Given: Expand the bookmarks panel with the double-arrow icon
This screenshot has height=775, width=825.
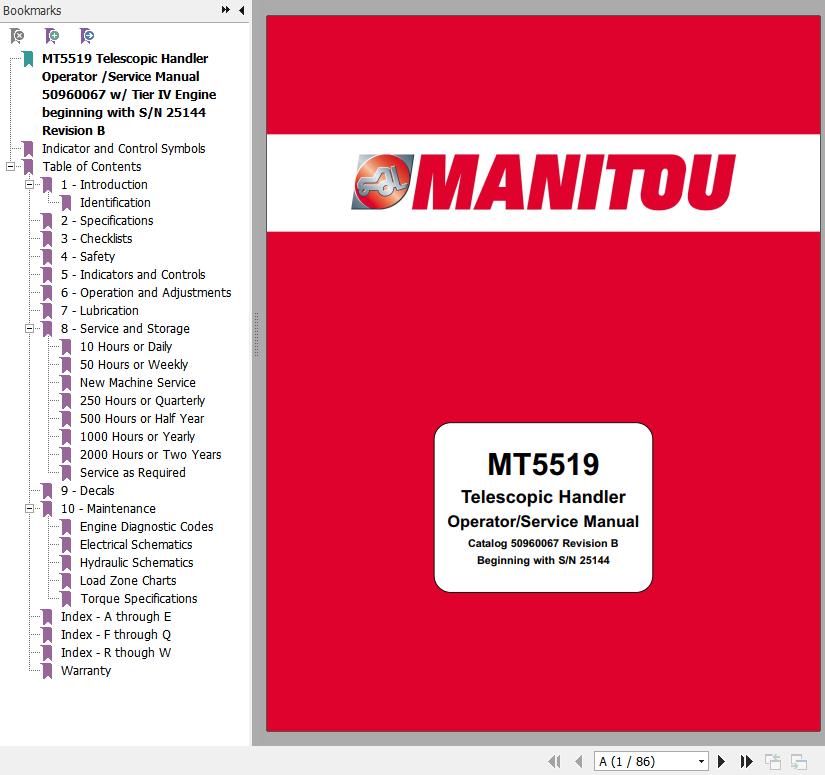Looking at the screenshot, I should click(226, 10).
